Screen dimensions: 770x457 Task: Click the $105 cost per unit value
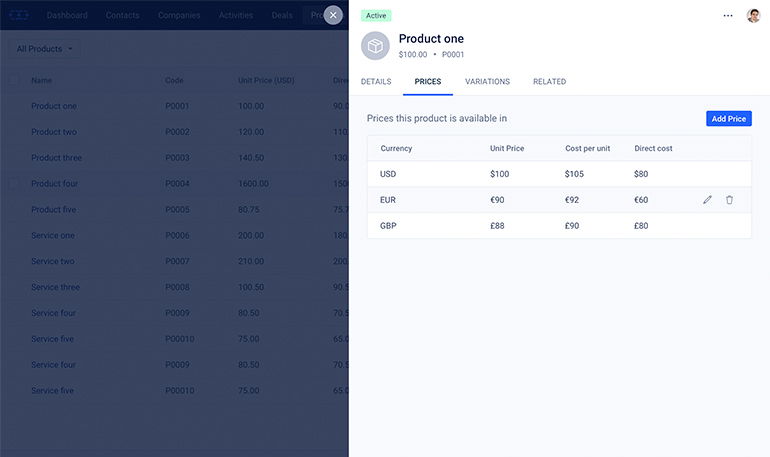click(574, 174)
